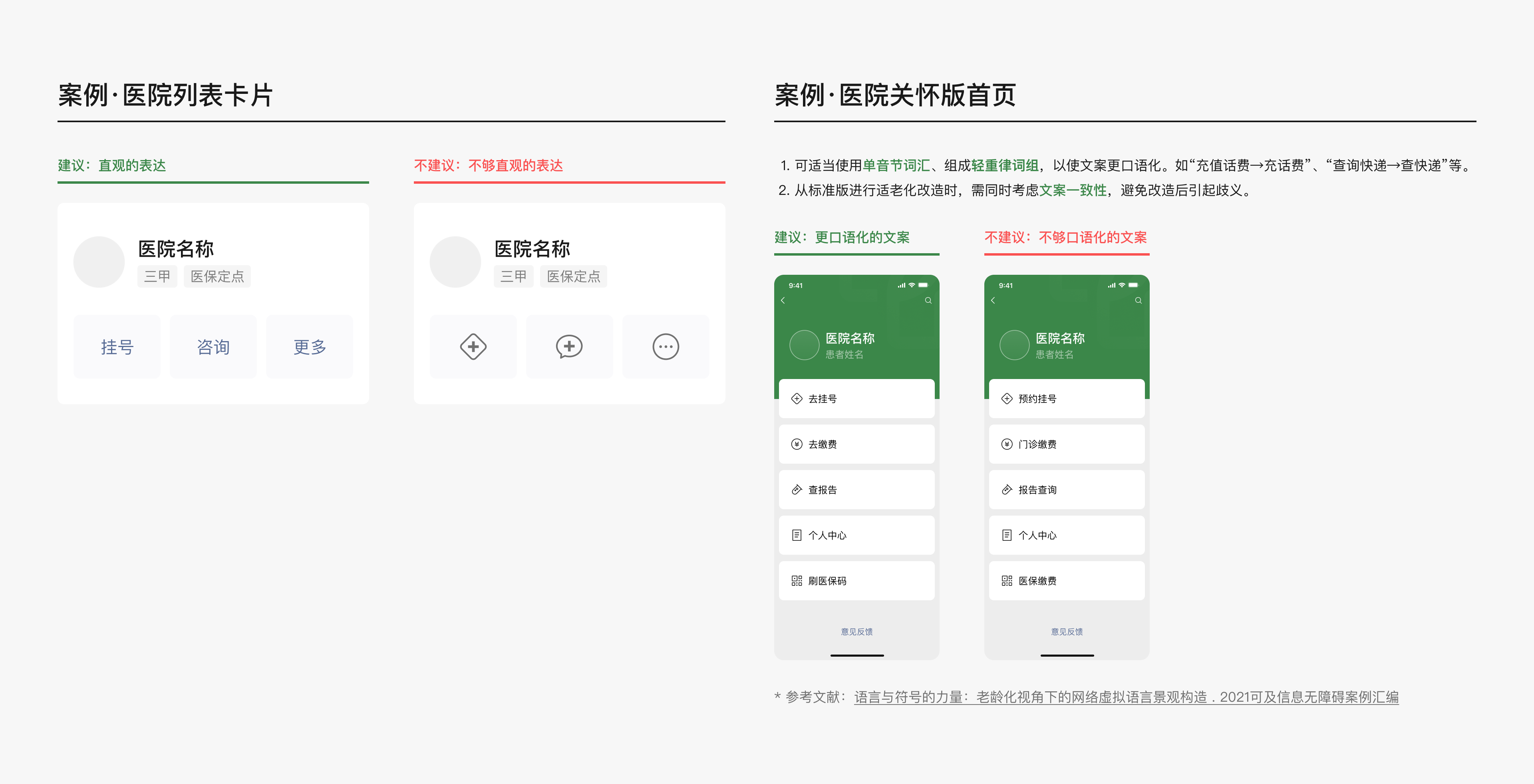The width and height of the screenshot is (1534, 784).
Task: Open the underlined reference literature link
Action: [x=1125, y=697]
